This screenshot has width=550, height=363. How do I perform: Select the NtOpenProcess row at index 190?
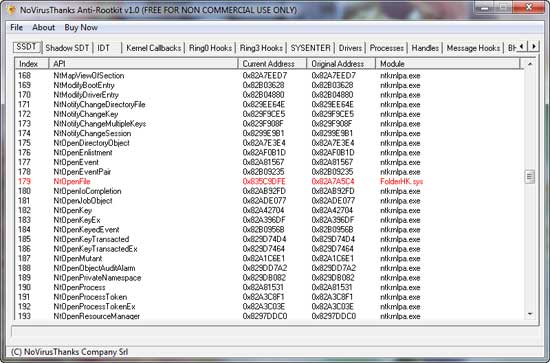(269, 287)
